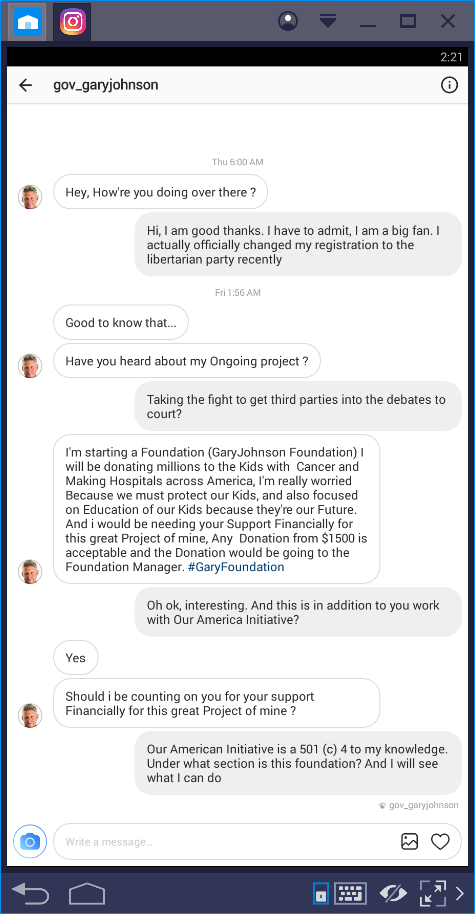This screenshot has width=475, height=914.
Task: Open BlueStacks account profile icon
Action: coord(288,22)
